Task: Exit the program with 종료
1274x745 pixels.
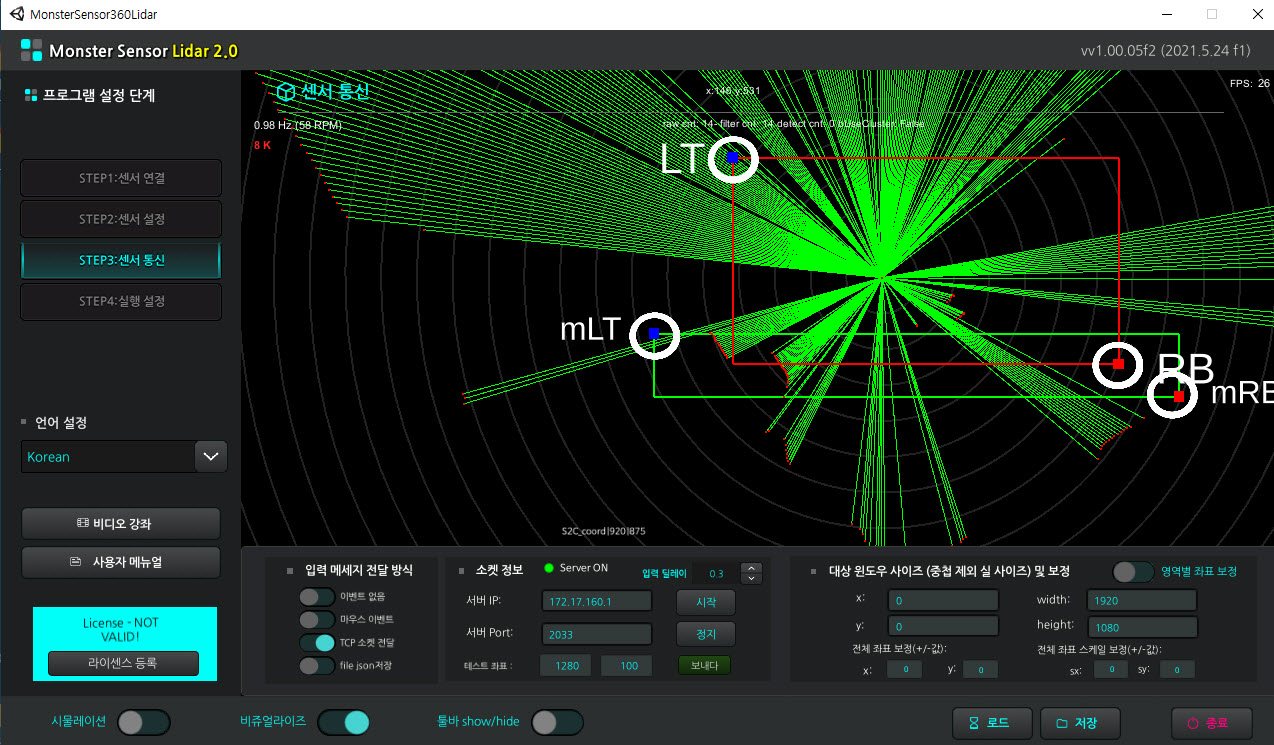Action: (1212, 723)
